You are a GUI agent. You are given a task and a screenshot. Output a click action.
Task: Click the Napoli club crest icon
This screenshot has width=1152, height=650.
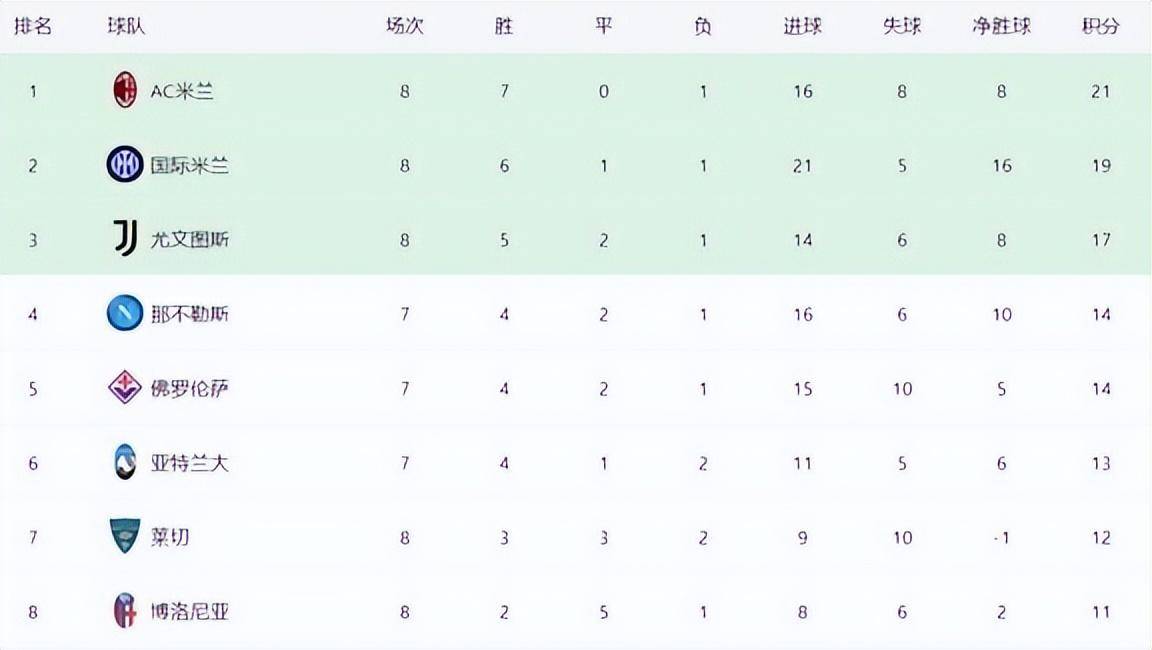pyautogui.click(x=125, y=314)
